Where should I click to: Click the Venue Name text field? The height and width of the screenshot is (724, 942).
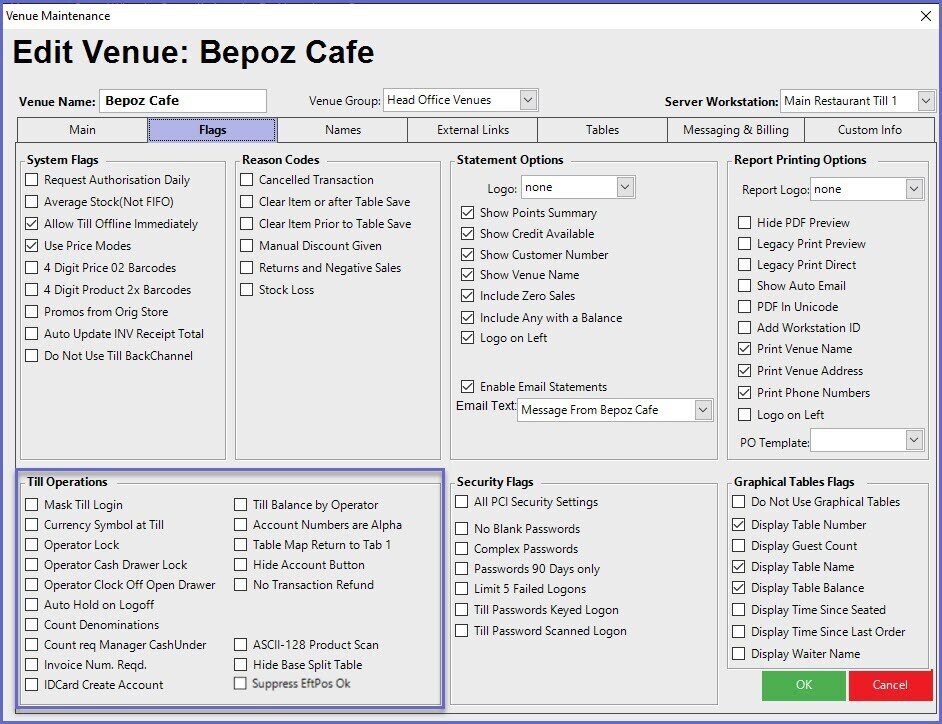coord(182,101)
